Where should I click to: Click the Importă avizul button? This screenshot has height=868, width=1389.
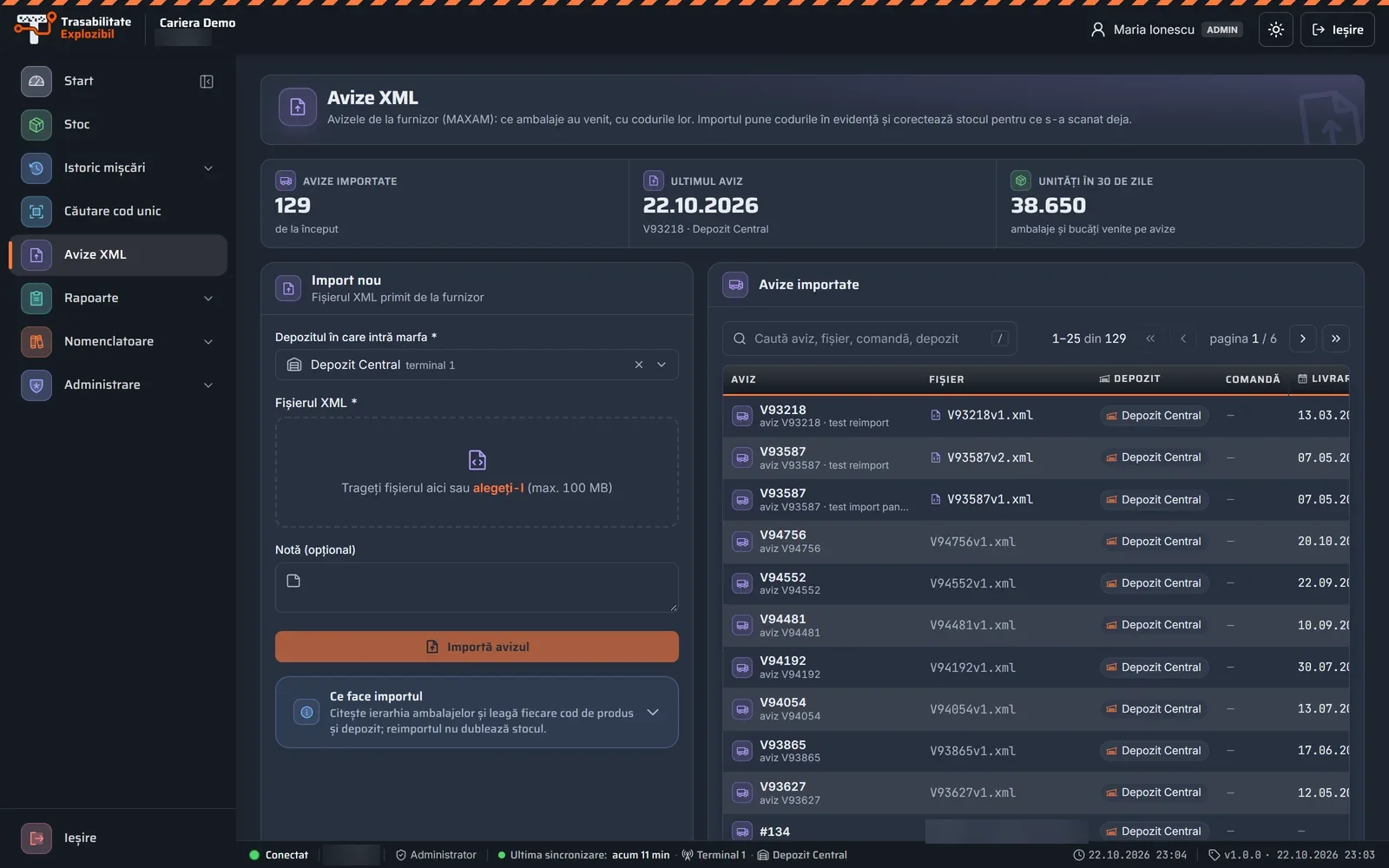pyautogui.click(x=477, y=647)
